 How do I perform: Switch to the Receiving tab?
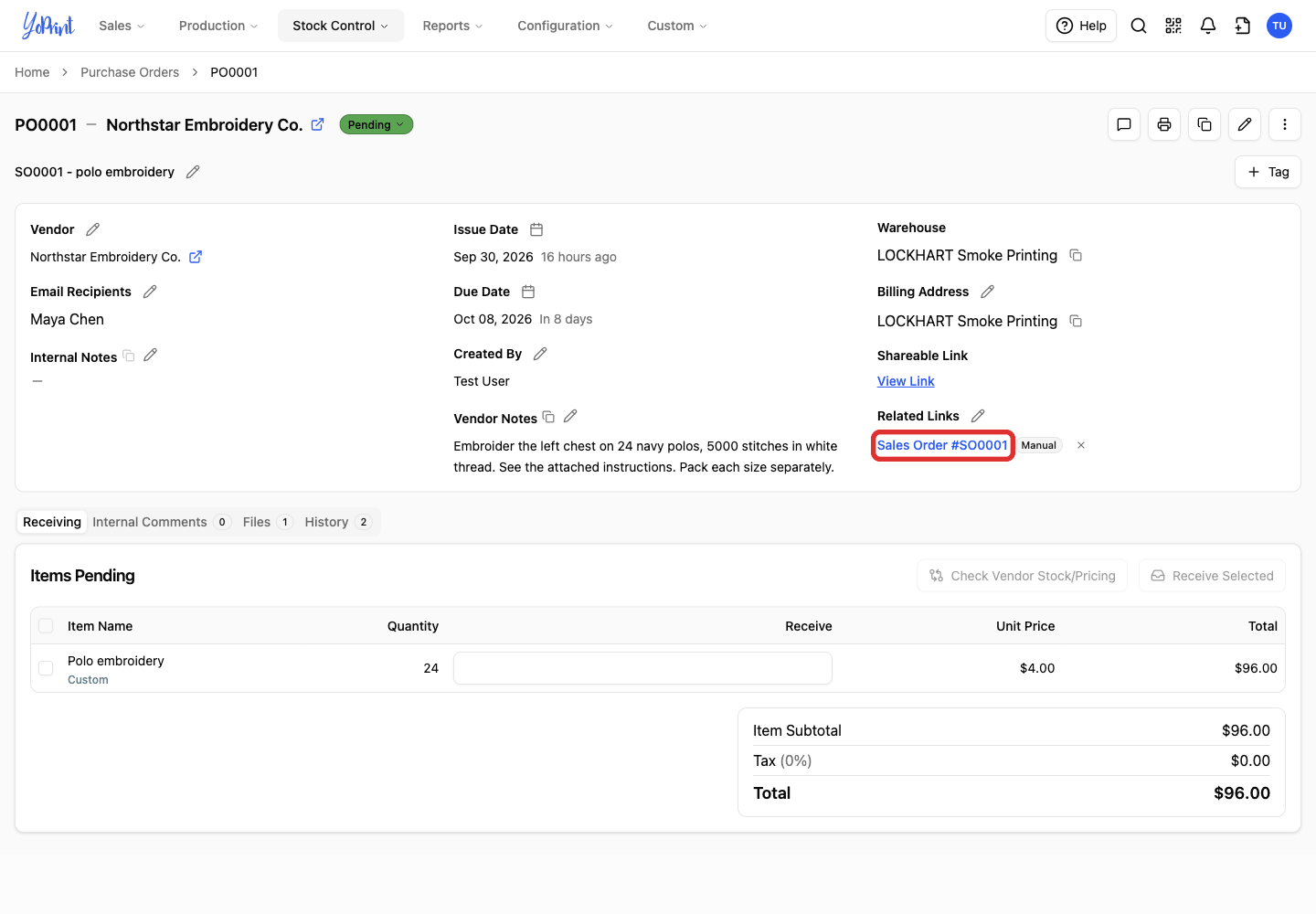click(x=52, y=522)
